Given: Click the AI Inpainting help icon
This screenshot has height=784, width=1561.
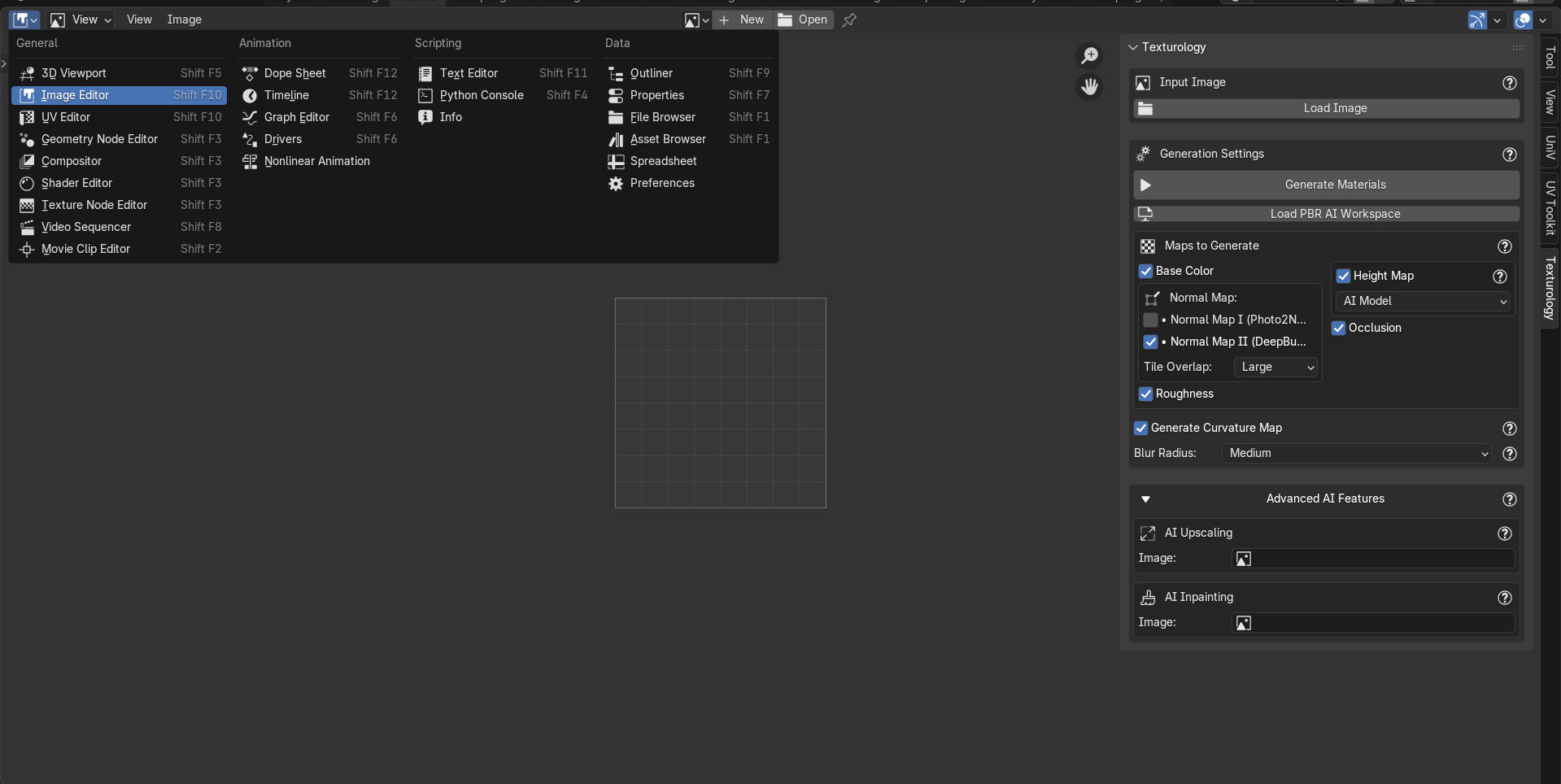Looking at the screenshot, I should click(x=1505, y=598).
